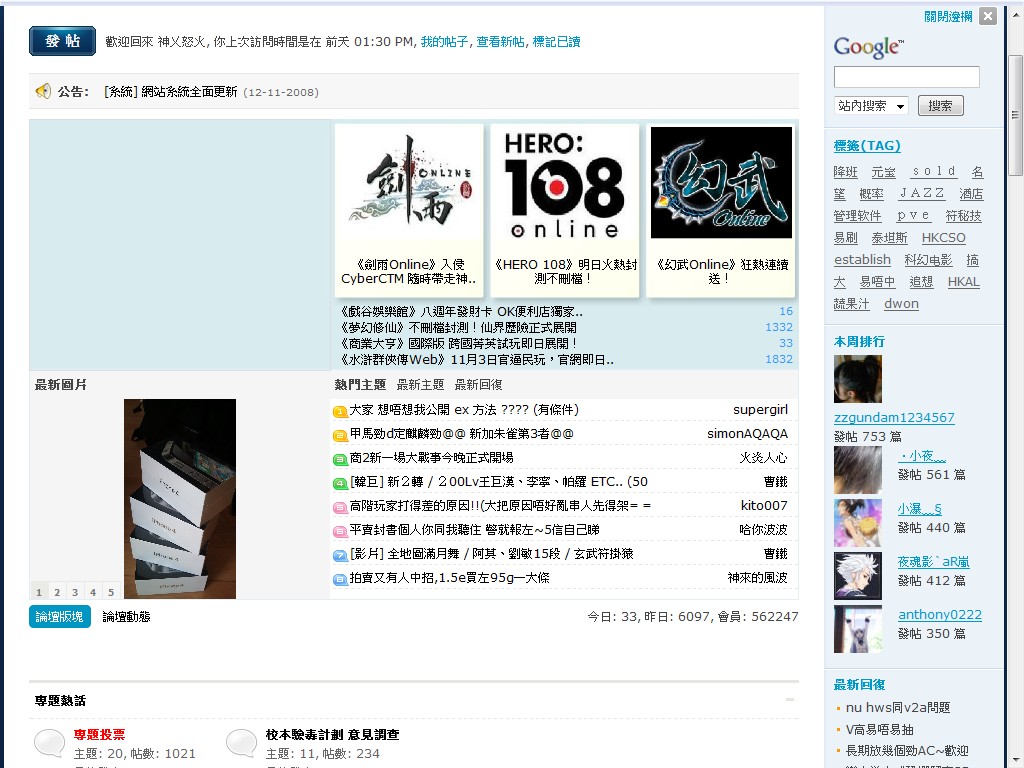Show latest picture page 5

[111, 592]
